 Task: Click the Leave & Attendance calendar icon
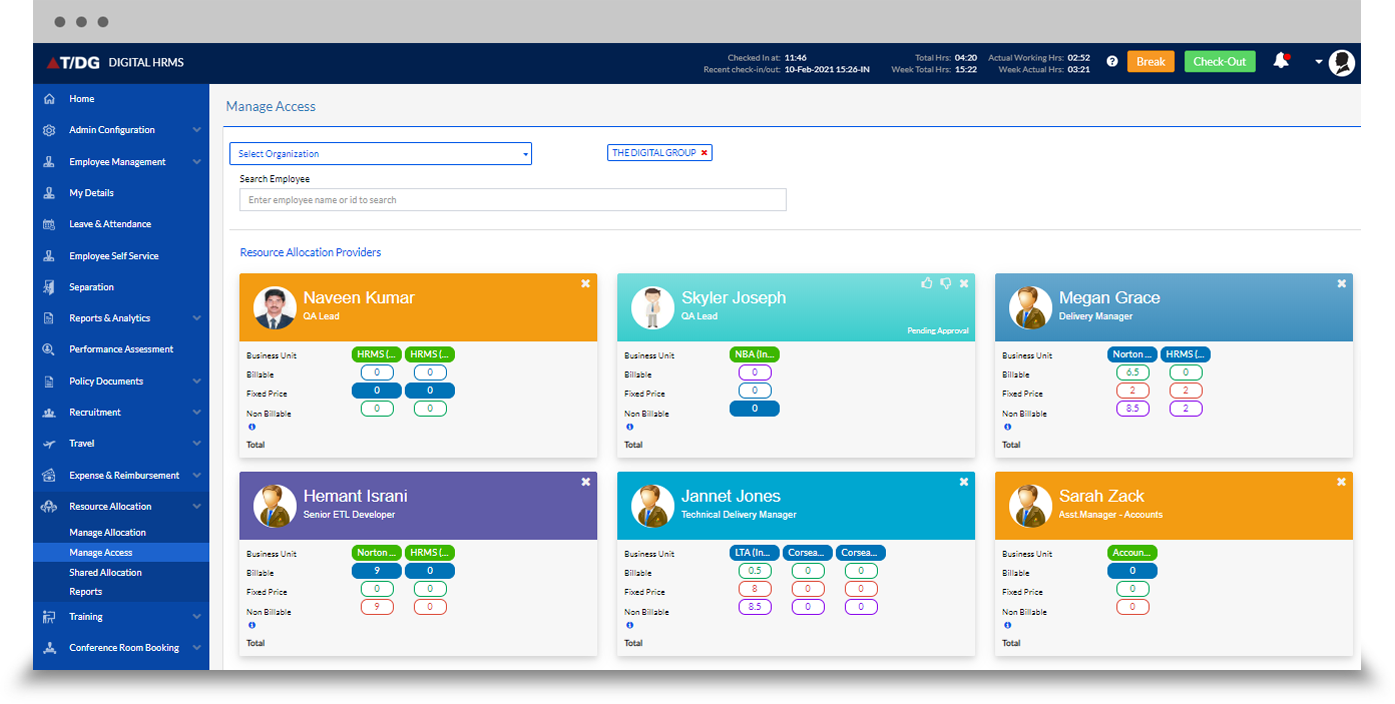tap(49, 224)
